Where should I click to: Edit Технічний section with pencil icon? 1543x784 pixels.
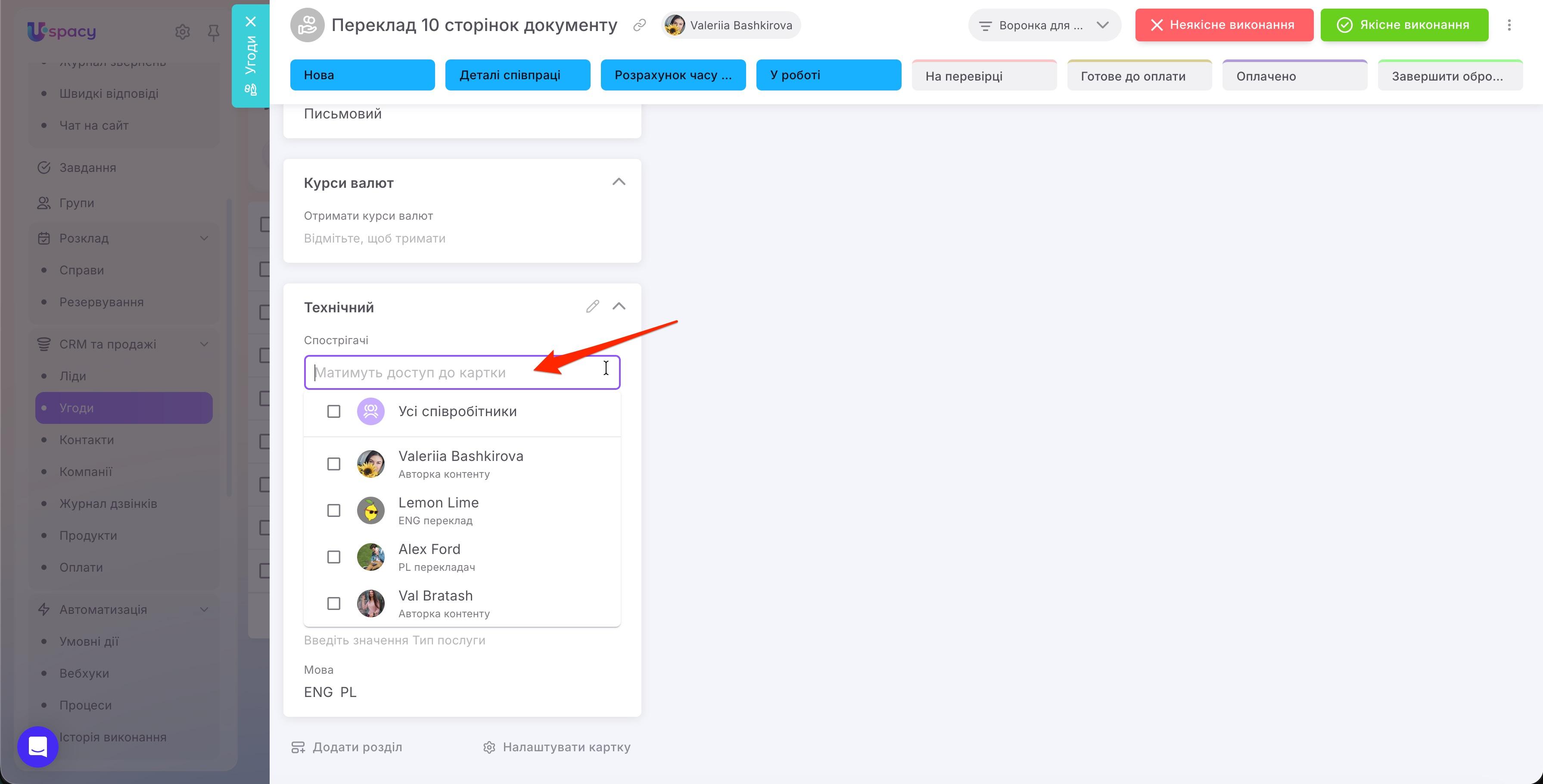[592, 307]
